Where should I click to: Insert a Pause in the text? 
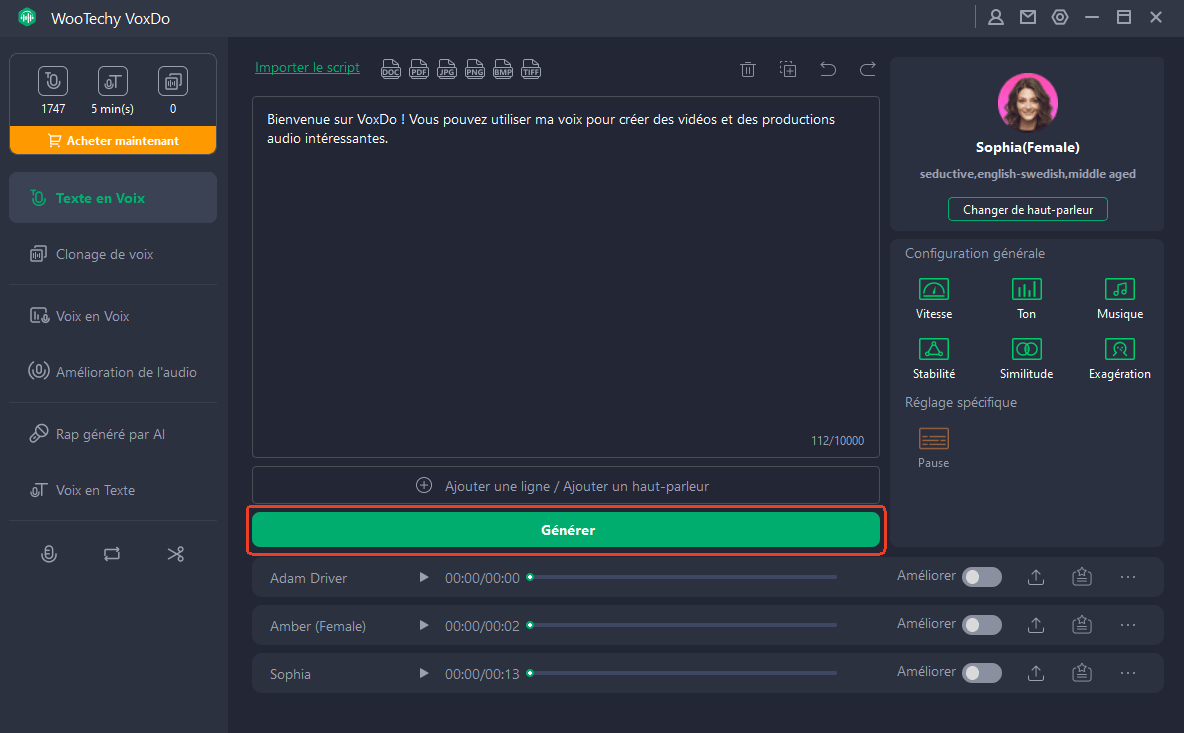(x=933, y=439)
